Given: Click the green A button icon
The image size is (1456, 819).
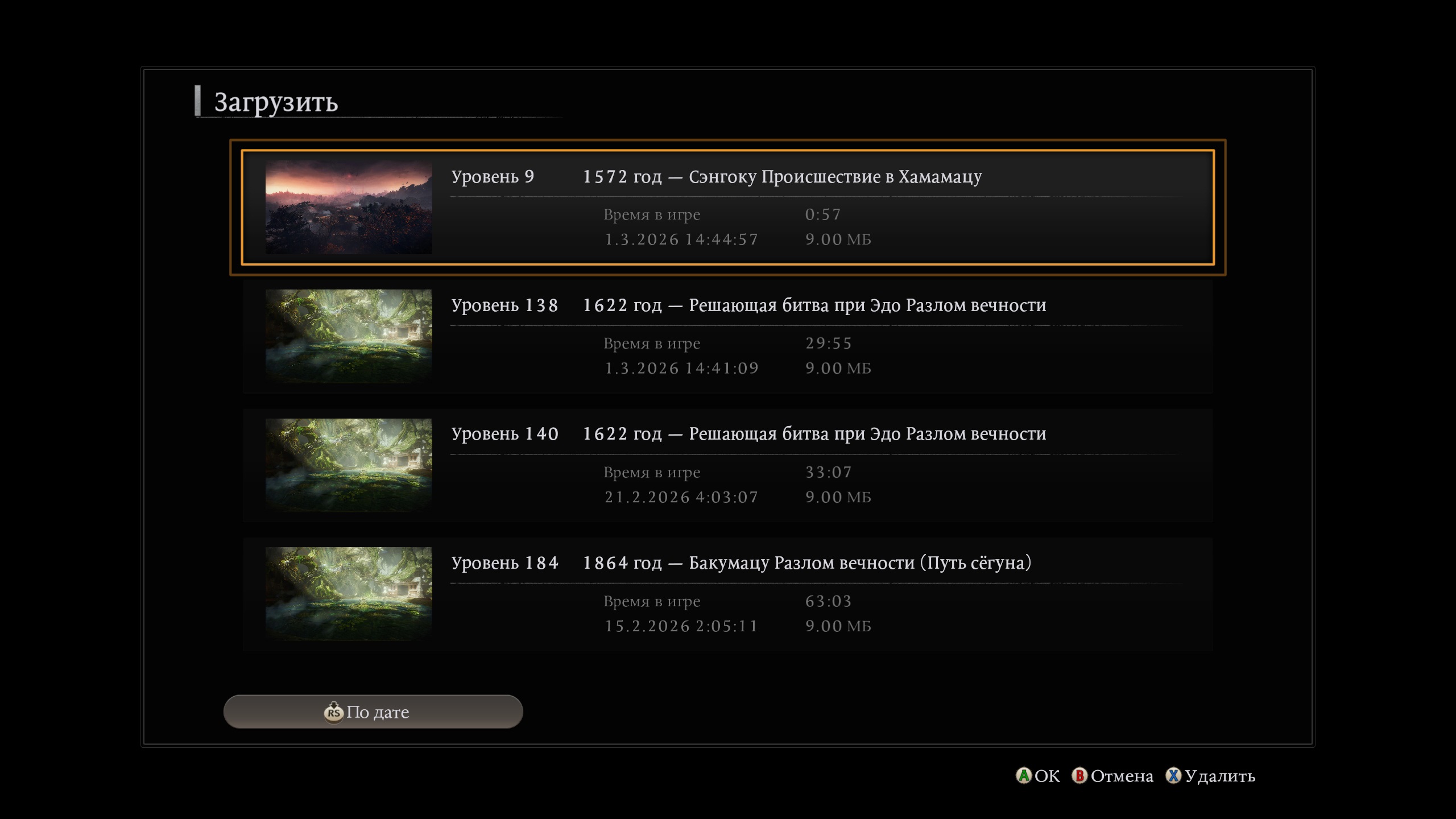Looking at the screenshot, I should click(1024, 776).
